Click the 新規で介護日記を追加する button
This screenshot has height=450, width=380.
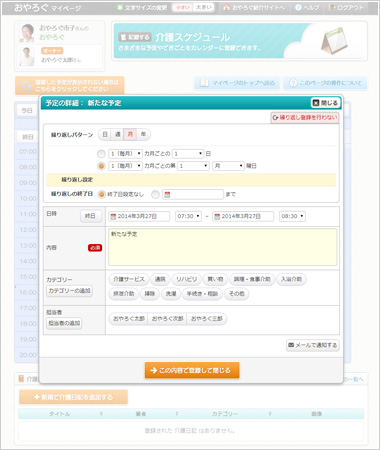(73, 397)
